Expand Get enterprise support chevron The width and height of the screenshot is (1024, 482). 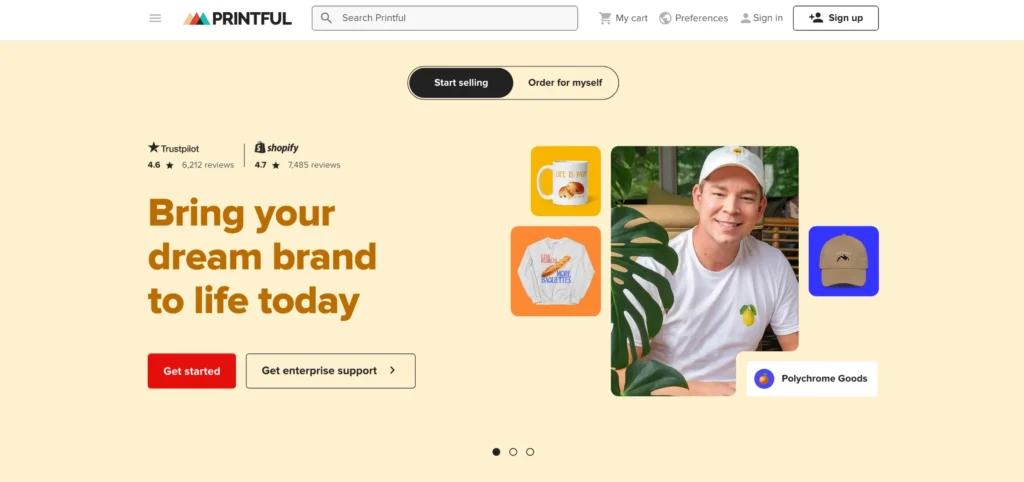pos(392,370)
